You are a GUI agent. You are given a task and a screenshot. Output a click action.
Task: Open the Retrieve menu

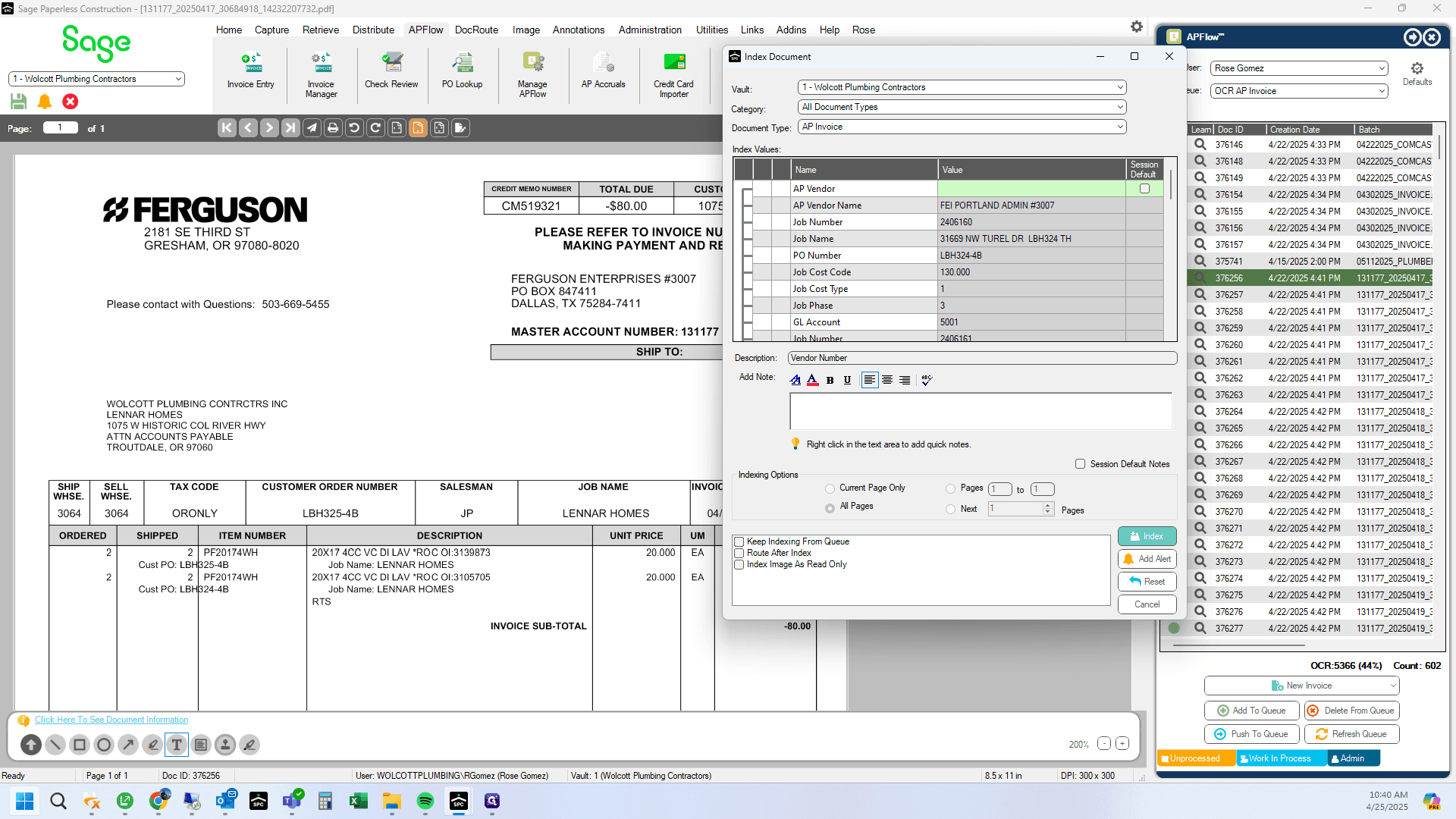(321, 30)
